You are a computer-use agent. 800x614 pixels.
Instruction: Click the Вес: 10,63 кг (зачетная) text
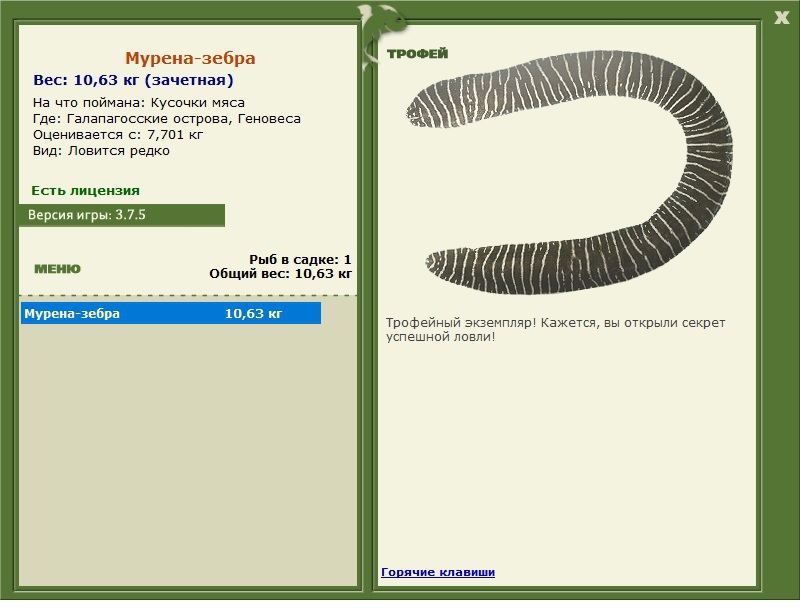(133, 80)
